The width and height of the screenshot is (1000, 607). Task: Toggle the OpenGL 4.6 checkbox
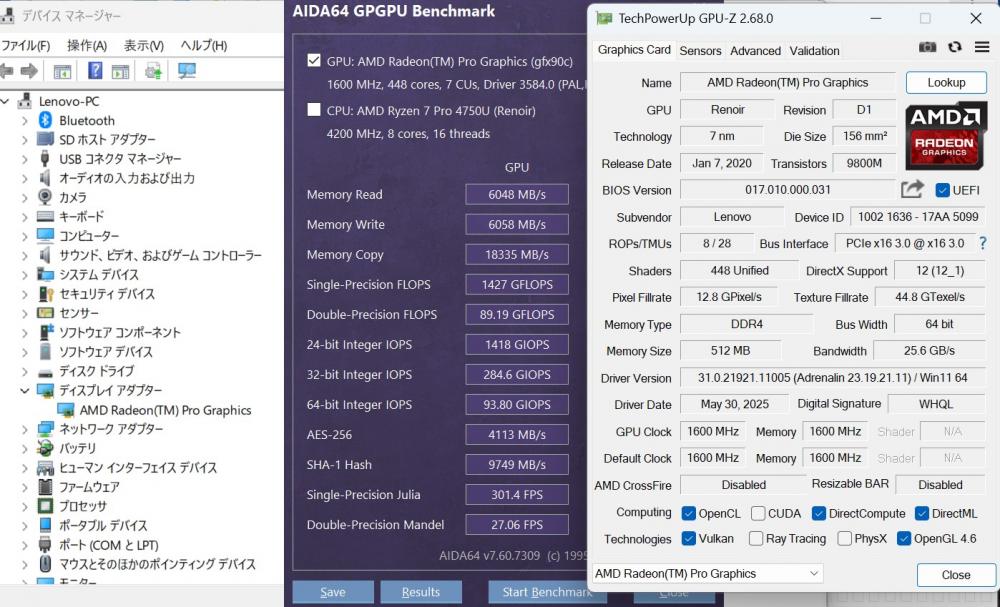[904, 539]
